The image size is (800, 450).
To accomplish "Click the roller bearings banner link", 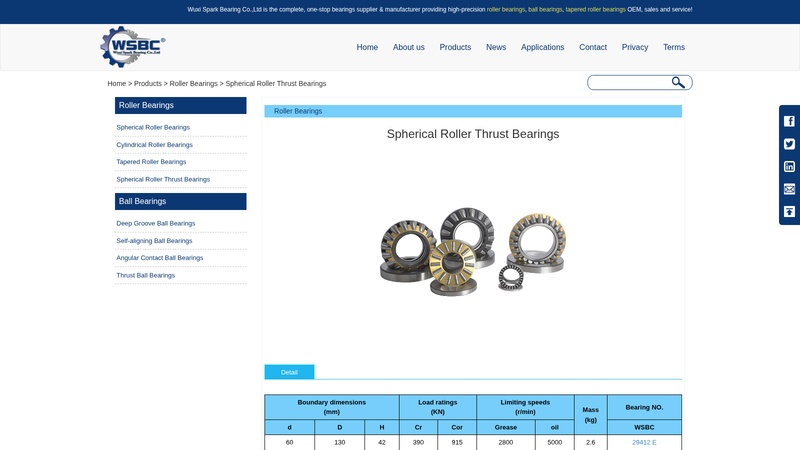I will point(506,10).
